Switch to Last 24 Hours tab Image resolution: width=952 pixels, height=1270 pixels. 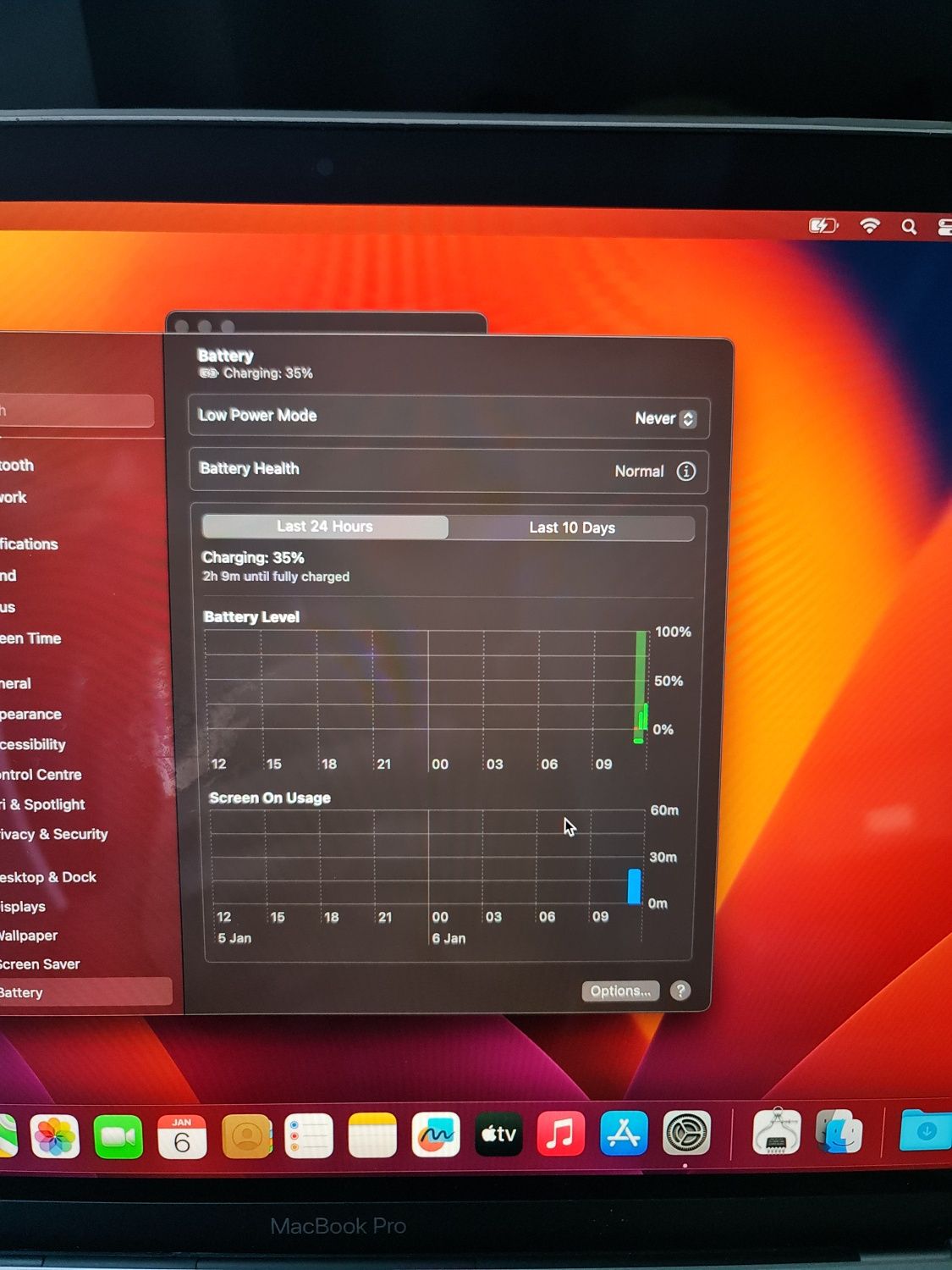click(325, 527)
